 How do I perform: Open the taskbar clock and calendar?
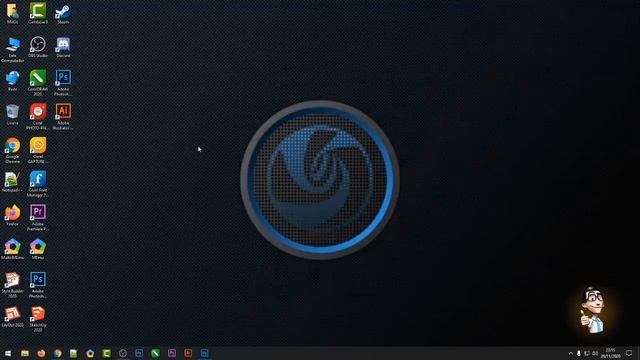[611, 353]
